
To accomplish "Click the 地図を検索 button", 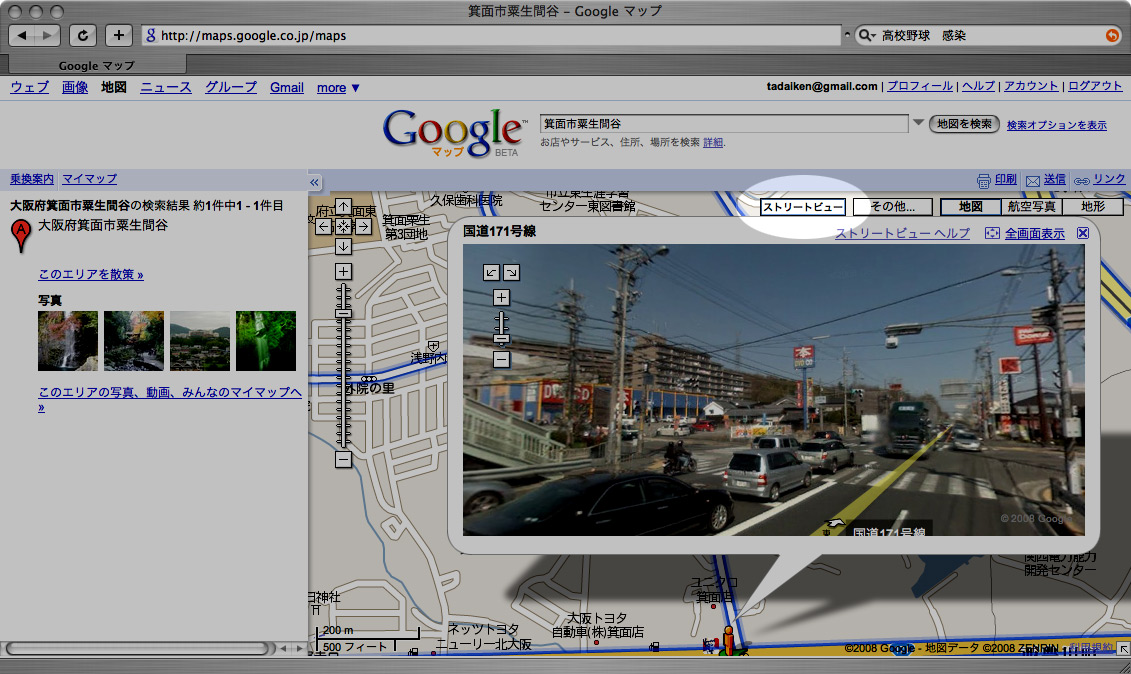I will click(964, 123).
